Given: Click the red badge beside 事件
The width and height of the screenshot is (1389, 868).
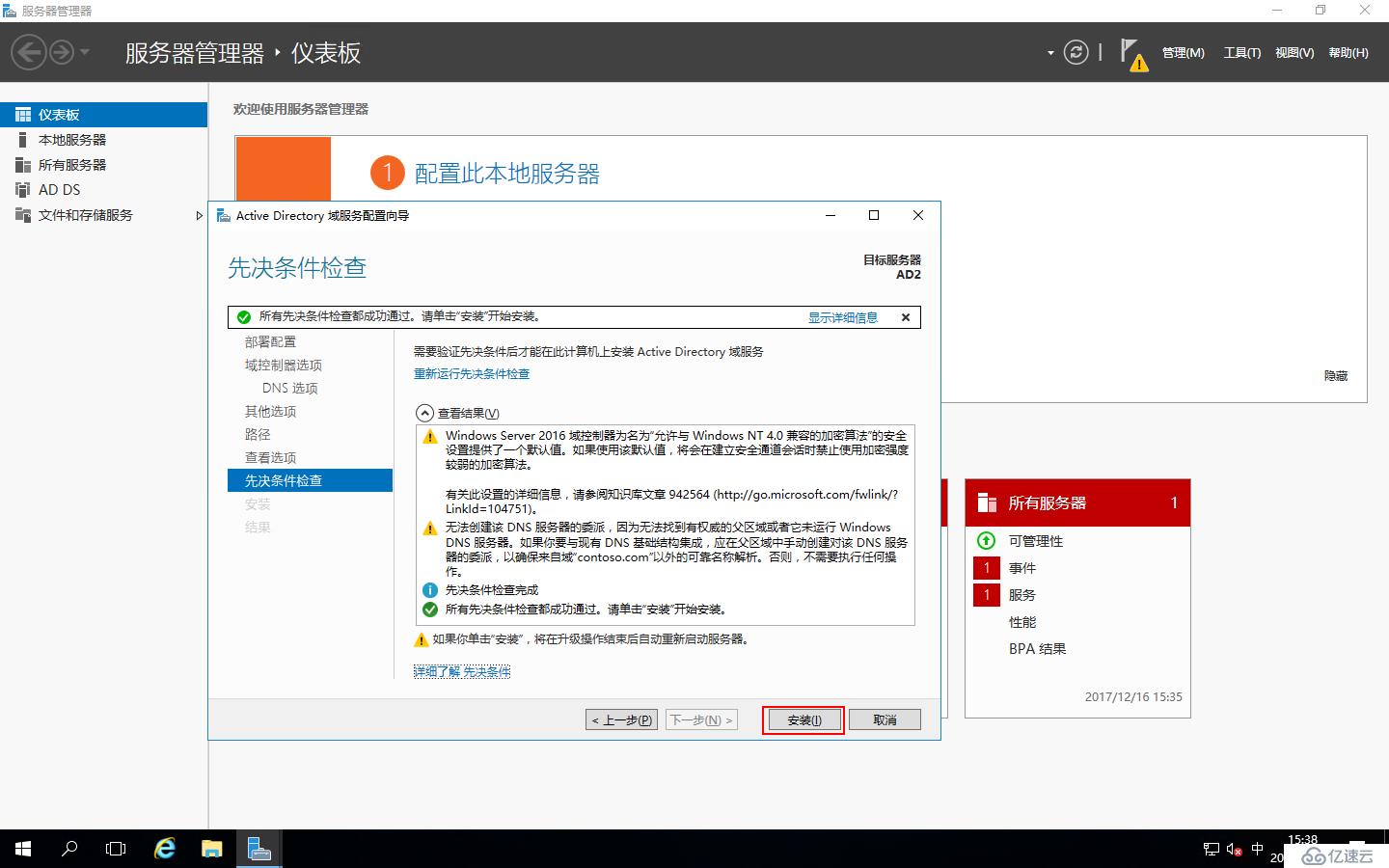Looking at the screenshot, I should (x=987, y=568).
